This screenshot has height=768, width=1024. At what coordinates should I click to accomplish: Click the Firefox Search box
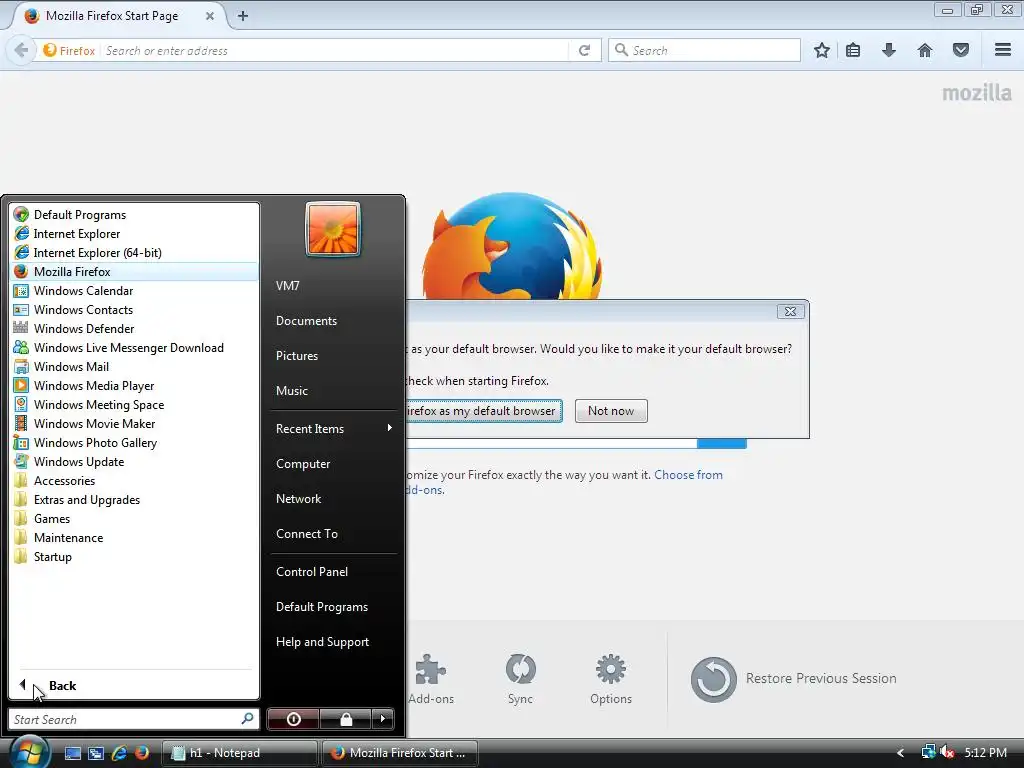[704, 50]
